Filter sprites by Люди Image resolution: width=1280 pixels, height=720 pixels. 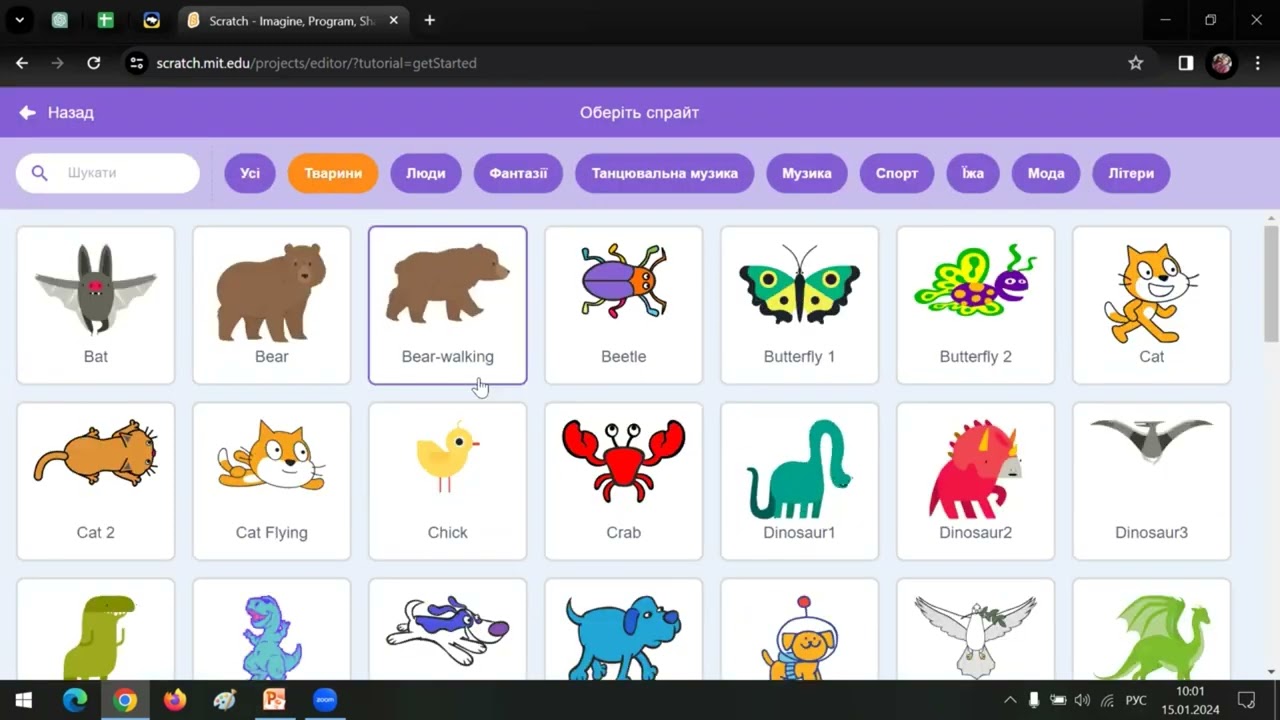[426, 173]
